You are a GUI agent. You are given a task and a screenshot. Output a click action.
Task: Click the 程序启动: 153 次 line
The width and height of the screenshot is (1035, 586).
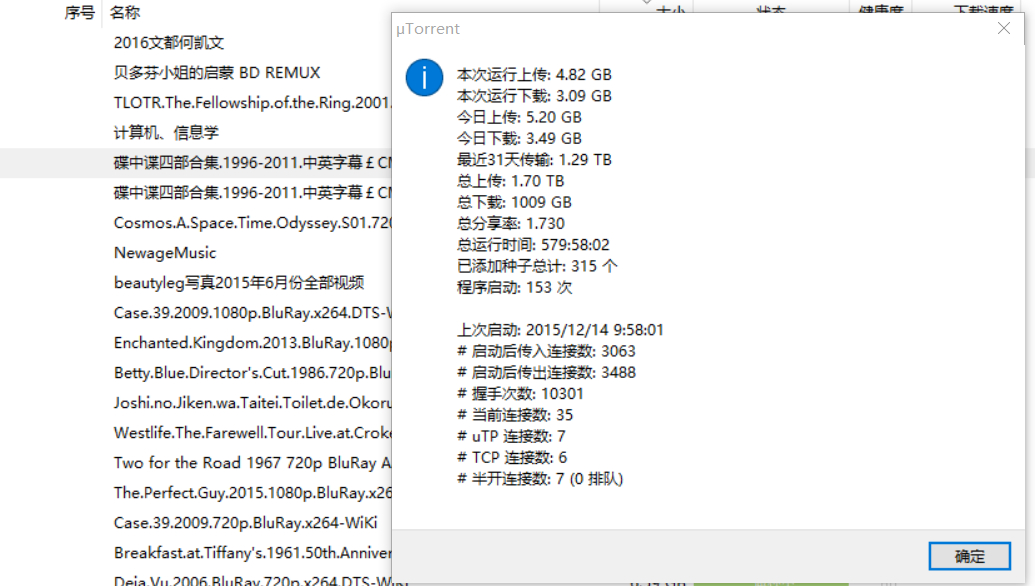[515, 288]
